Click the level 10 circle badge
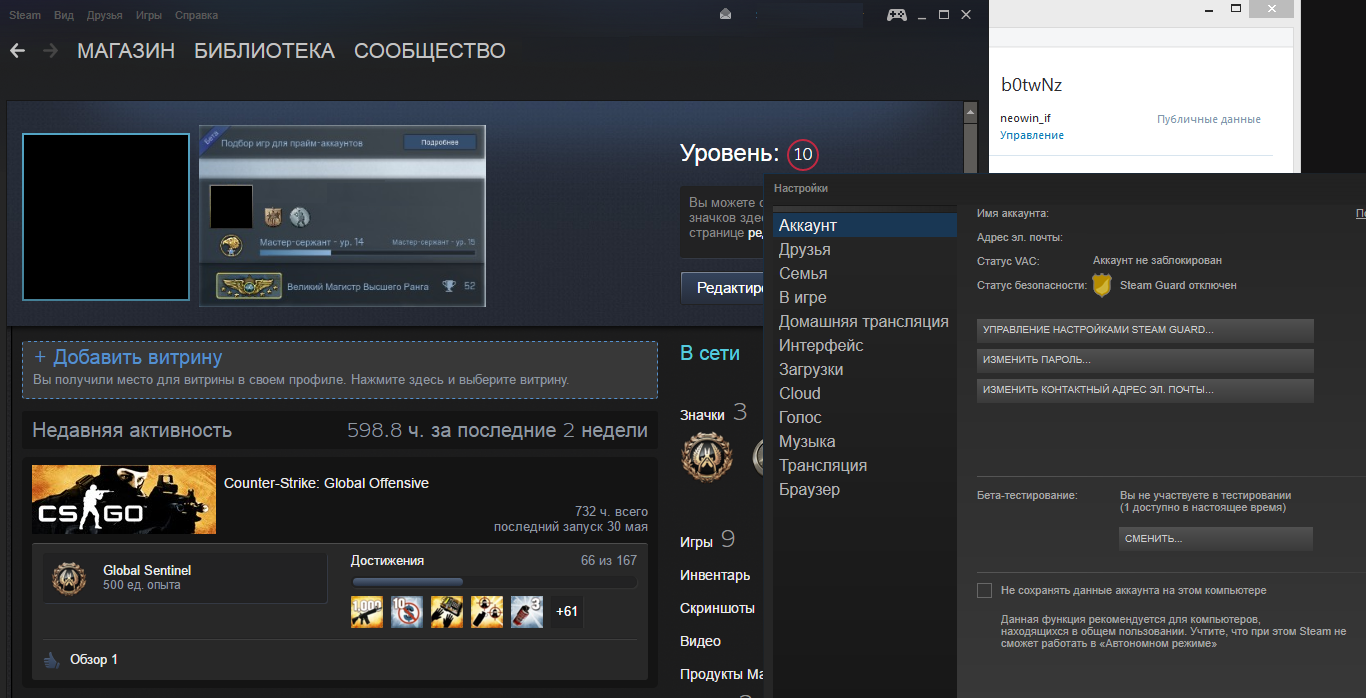The image size is (1366, 698). click(x=803, y=155)
